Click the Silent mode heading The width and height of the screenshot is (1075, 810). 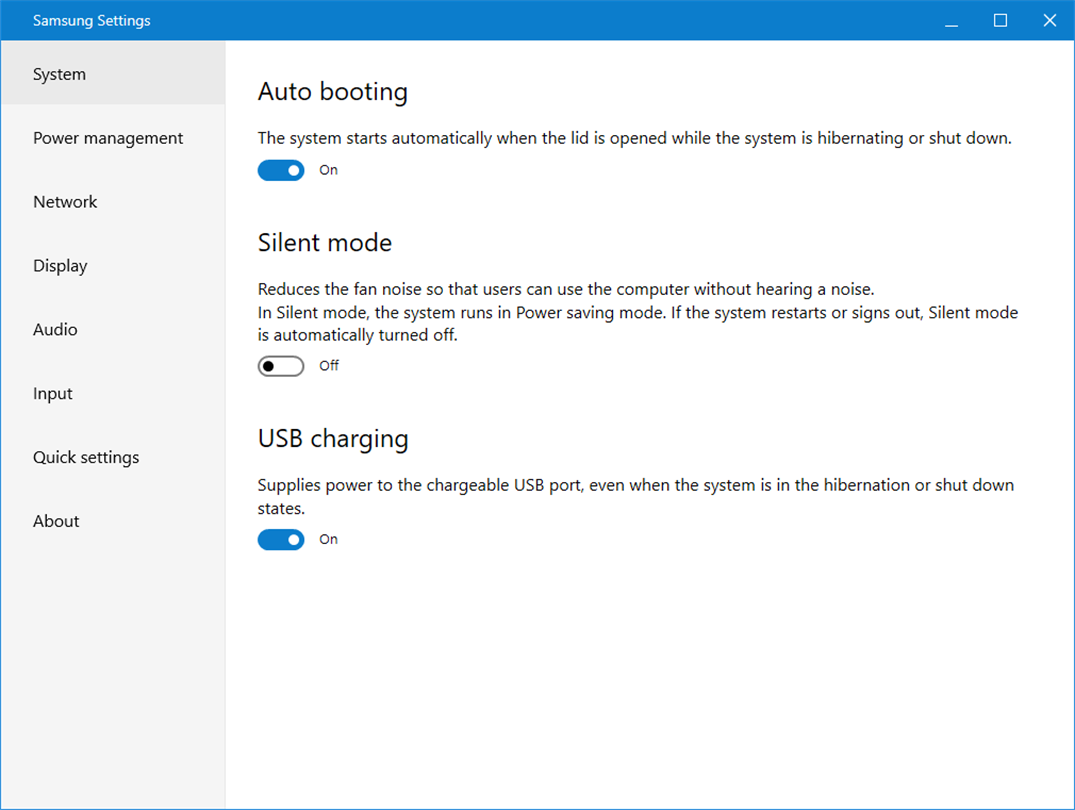point(325,243)
